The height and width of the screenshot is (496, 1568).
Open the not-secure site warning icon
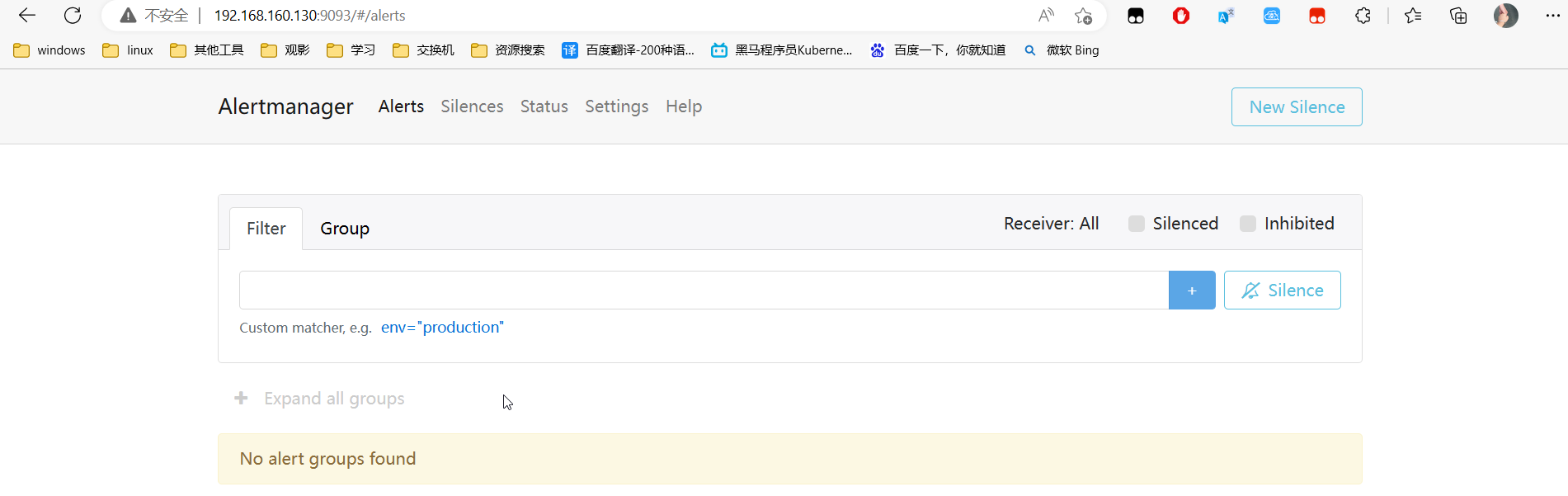128,16
